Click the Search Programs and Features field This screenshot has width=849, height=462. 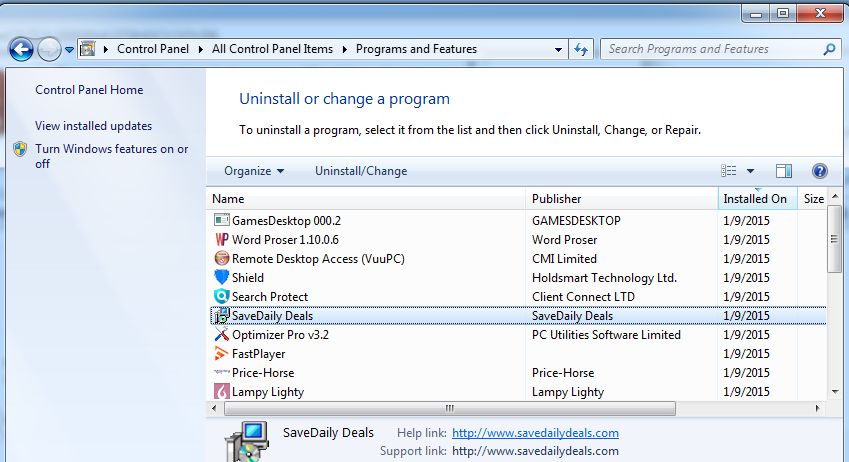720,49
